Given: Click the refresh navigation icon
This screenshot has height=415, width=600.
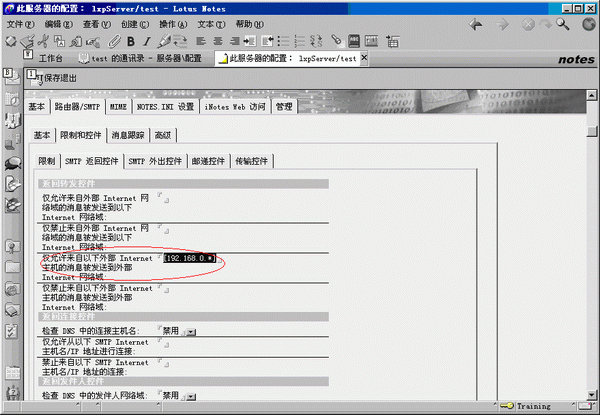Looking at the screenshot, I should (x=545, y=24).
